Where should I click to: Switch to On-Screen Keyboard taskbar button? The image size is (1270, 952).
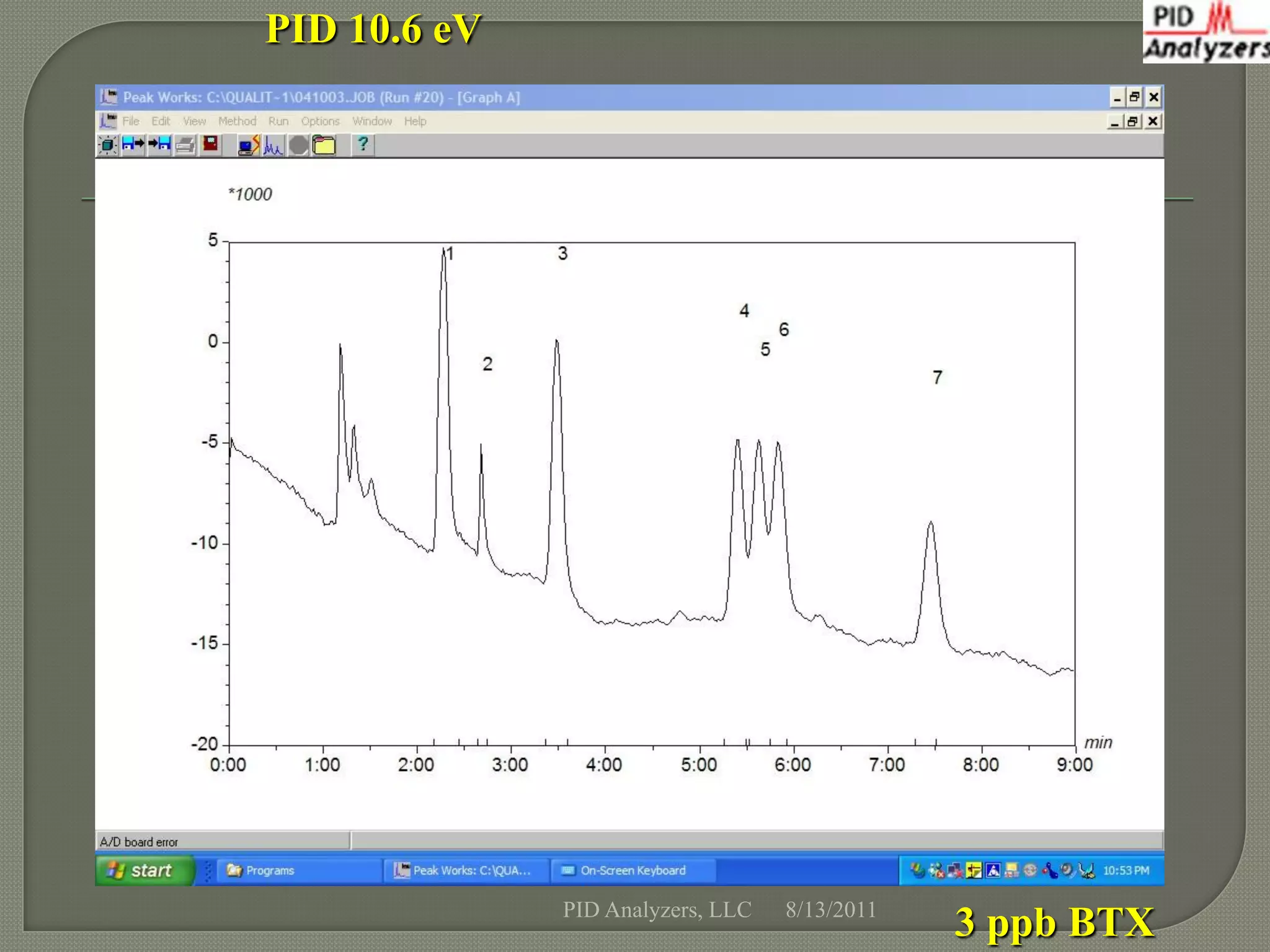(x=633, y=870)
